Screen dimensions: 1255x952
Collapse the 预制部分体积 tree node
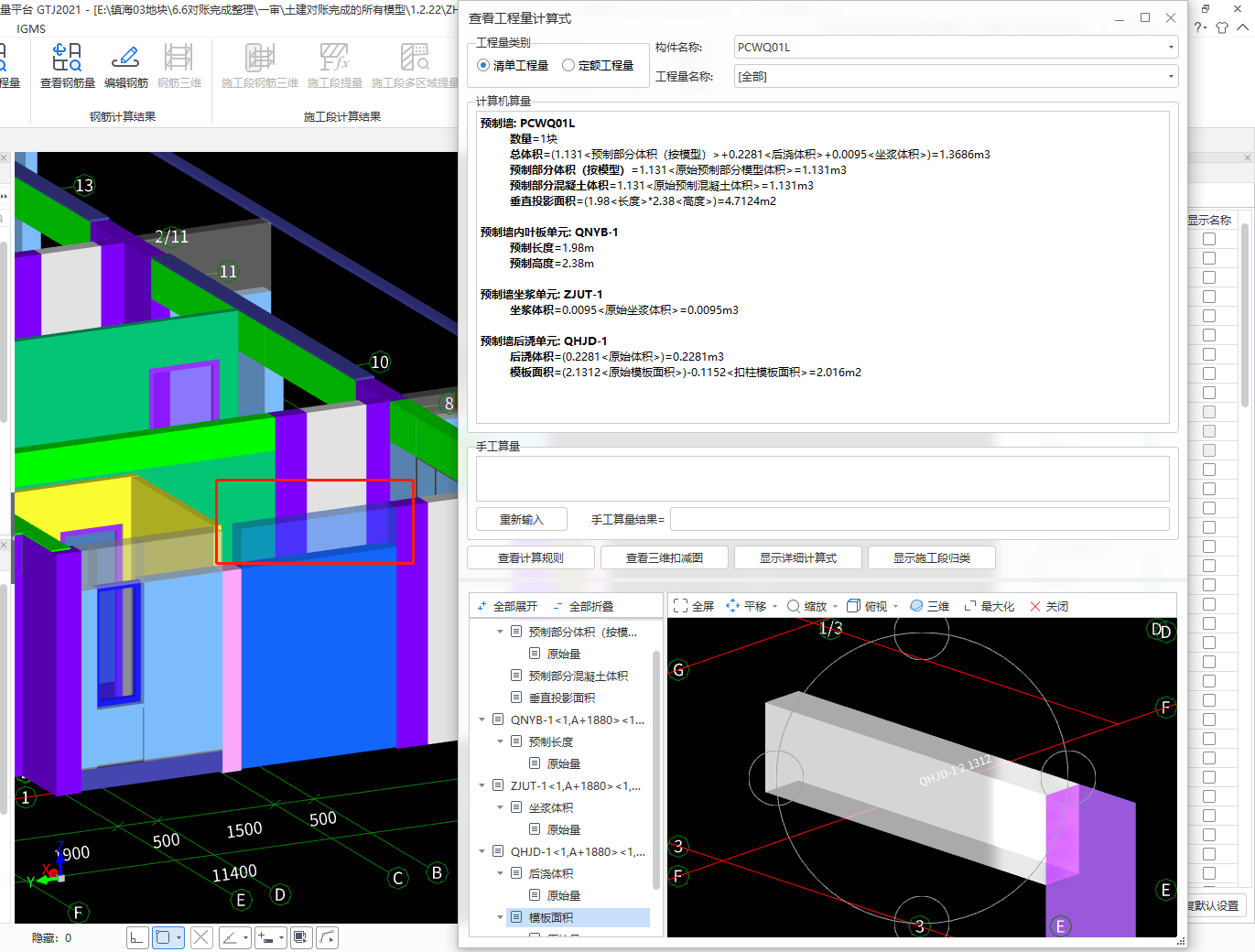pos(500,632)
